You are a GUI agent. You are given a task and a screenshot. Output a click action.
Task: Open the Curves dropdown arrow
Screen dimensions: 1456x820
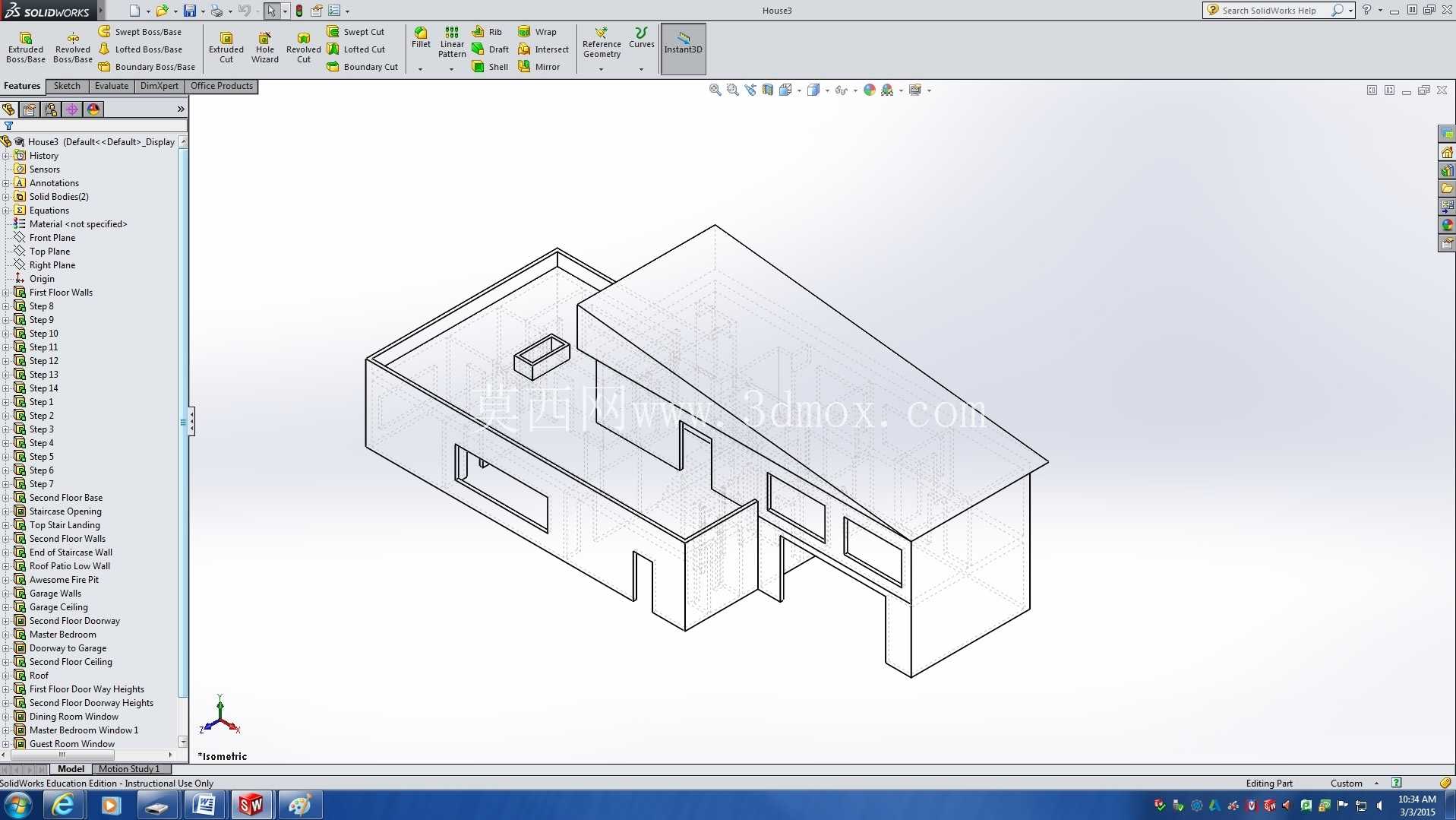tap(641, 69)
